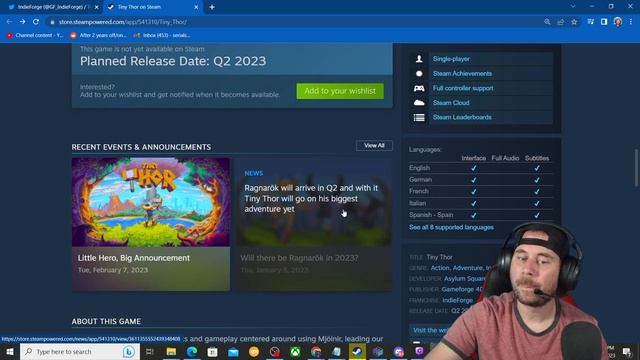
Task: Close the Tiny Thor on Steam tab
Action: pos(196,7)
